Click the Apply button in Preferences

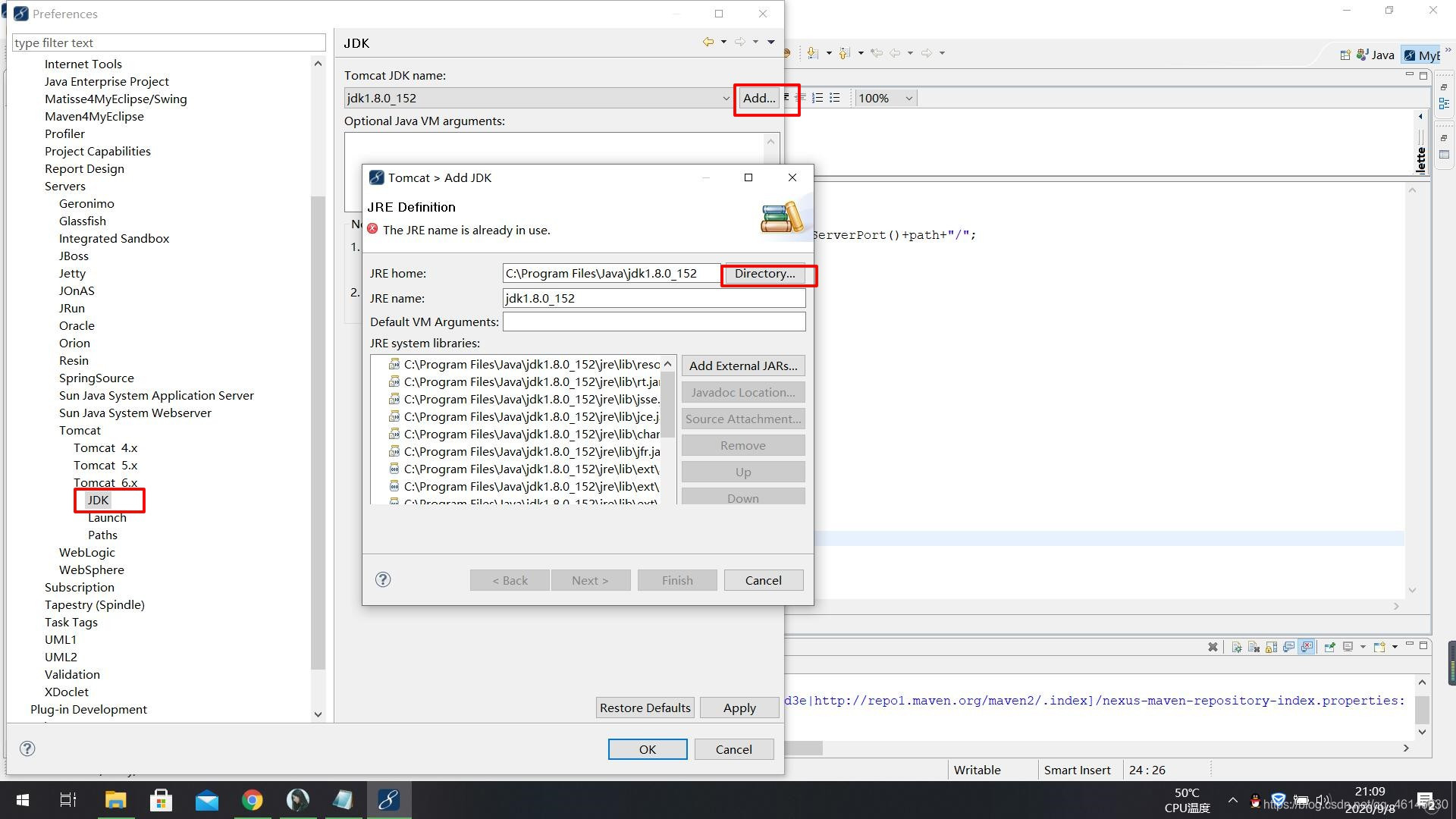(739, 708)
